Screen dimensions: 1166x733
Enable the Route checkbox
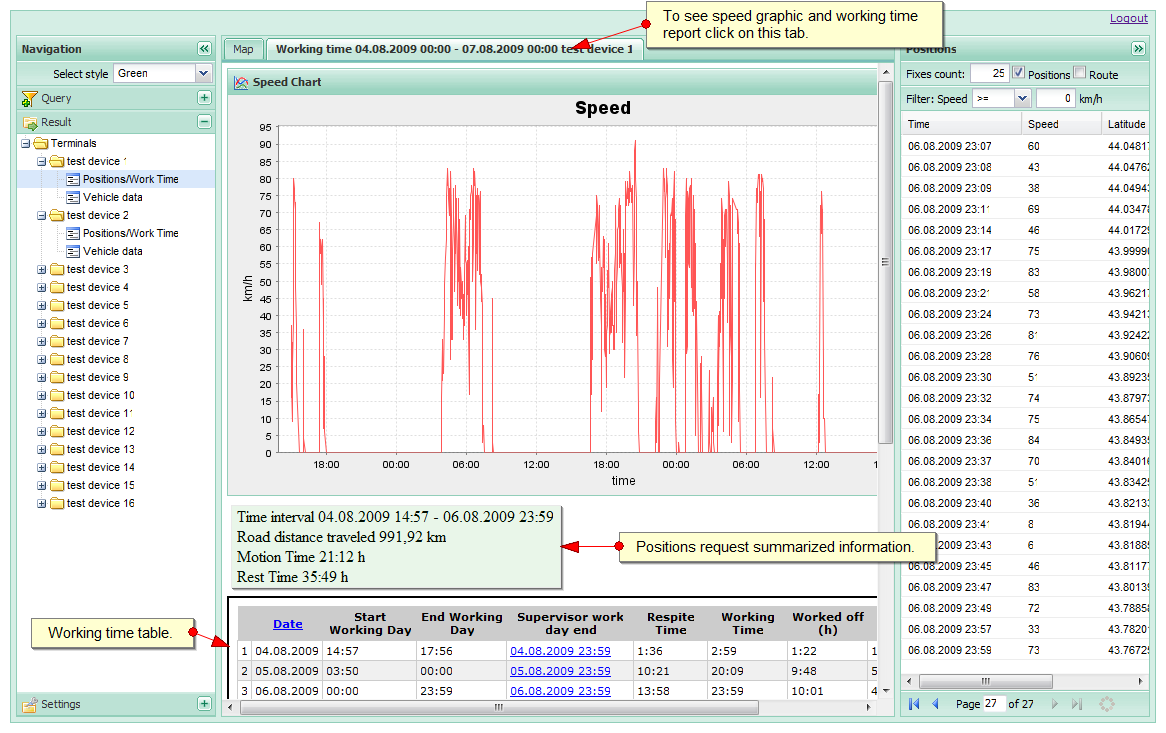pyautogui.click(x=1080, y=73)
